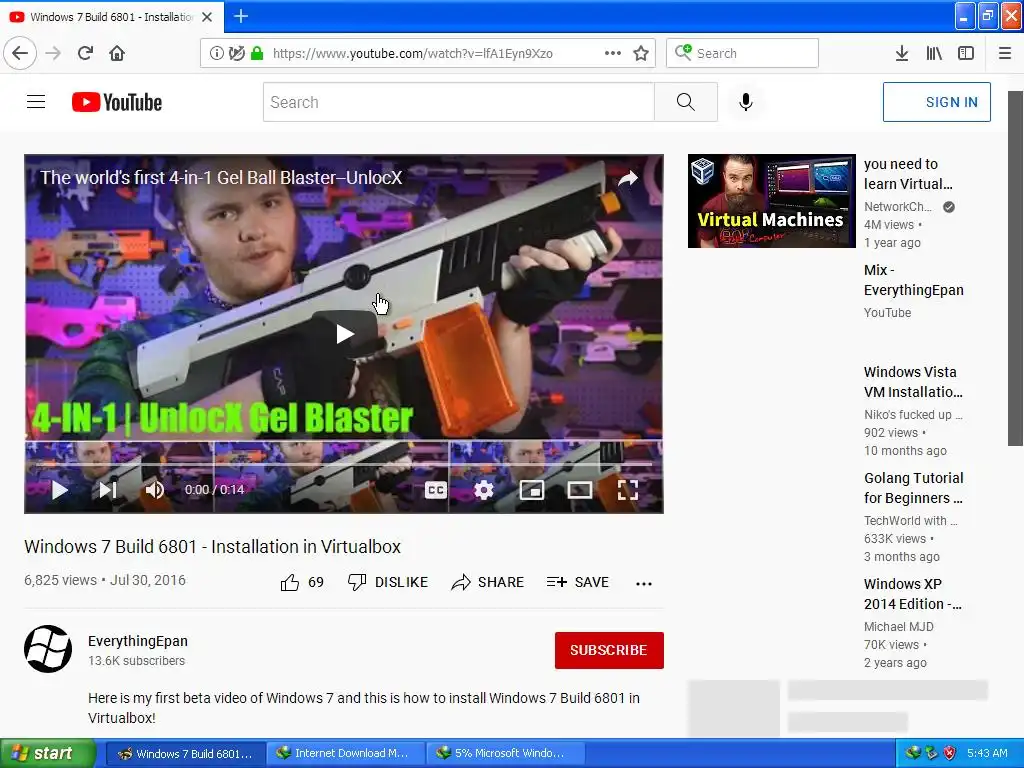Close the Windows 7 Build 6801 tab
Image resolution: width=1024 pixels, height=768 pixels.
click(x=207, y=17)
